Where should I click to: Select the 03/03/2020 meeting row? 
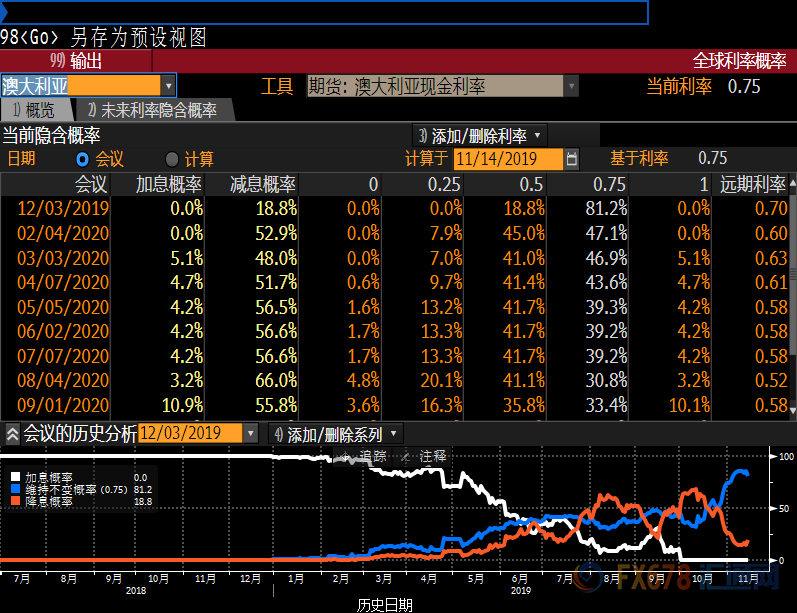pyautogui.click(x=394, y=258)
